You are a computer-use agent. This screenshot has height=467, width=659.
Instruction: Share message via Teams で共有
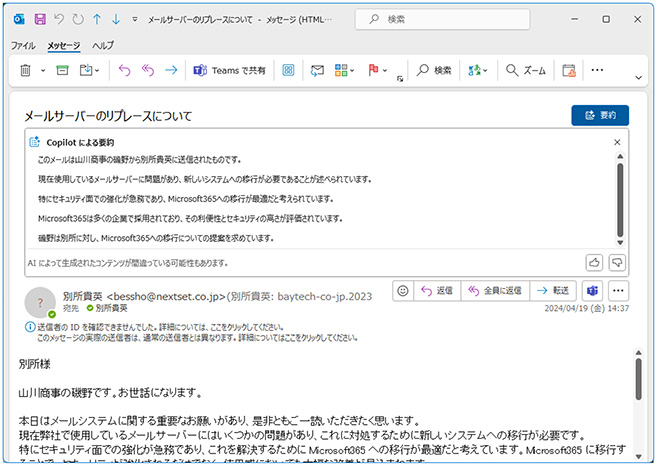coord(229,70)
